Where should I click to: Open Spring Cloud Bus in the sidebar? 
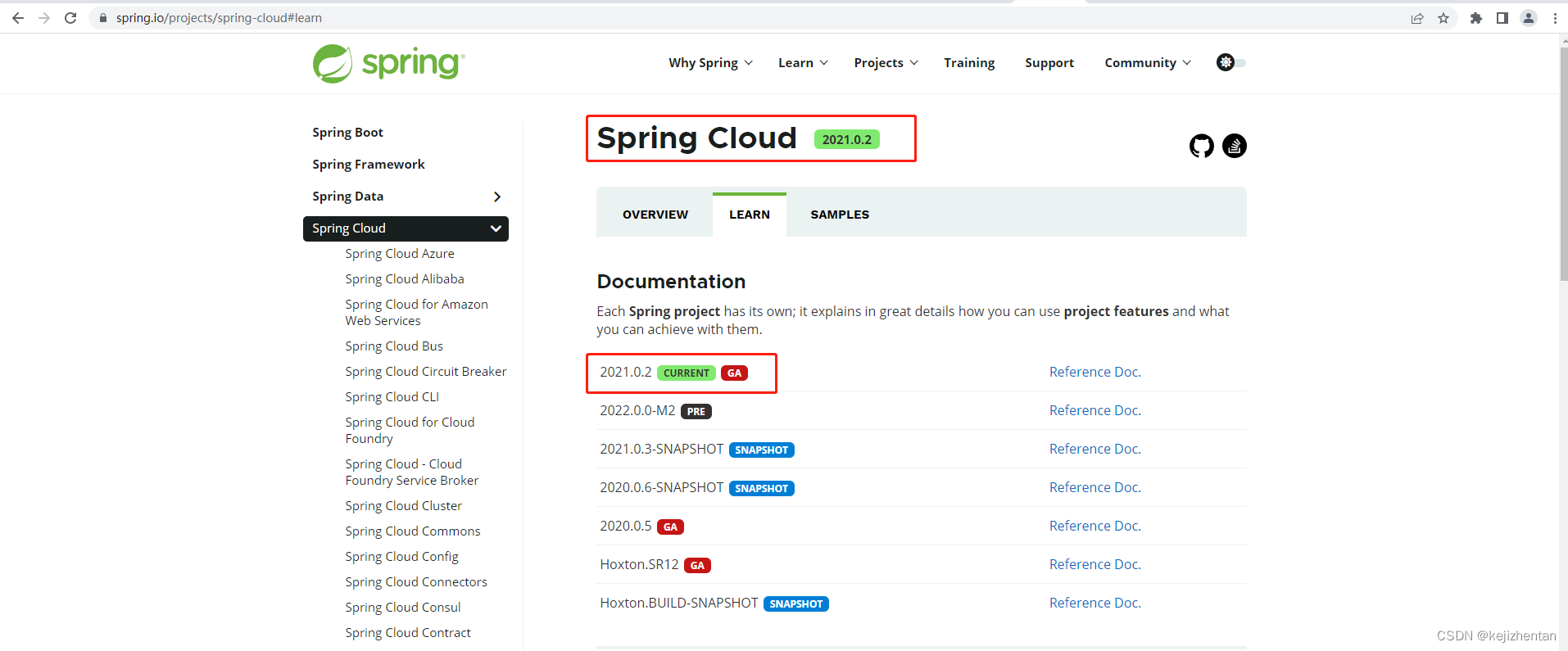(x=394, y=346)
